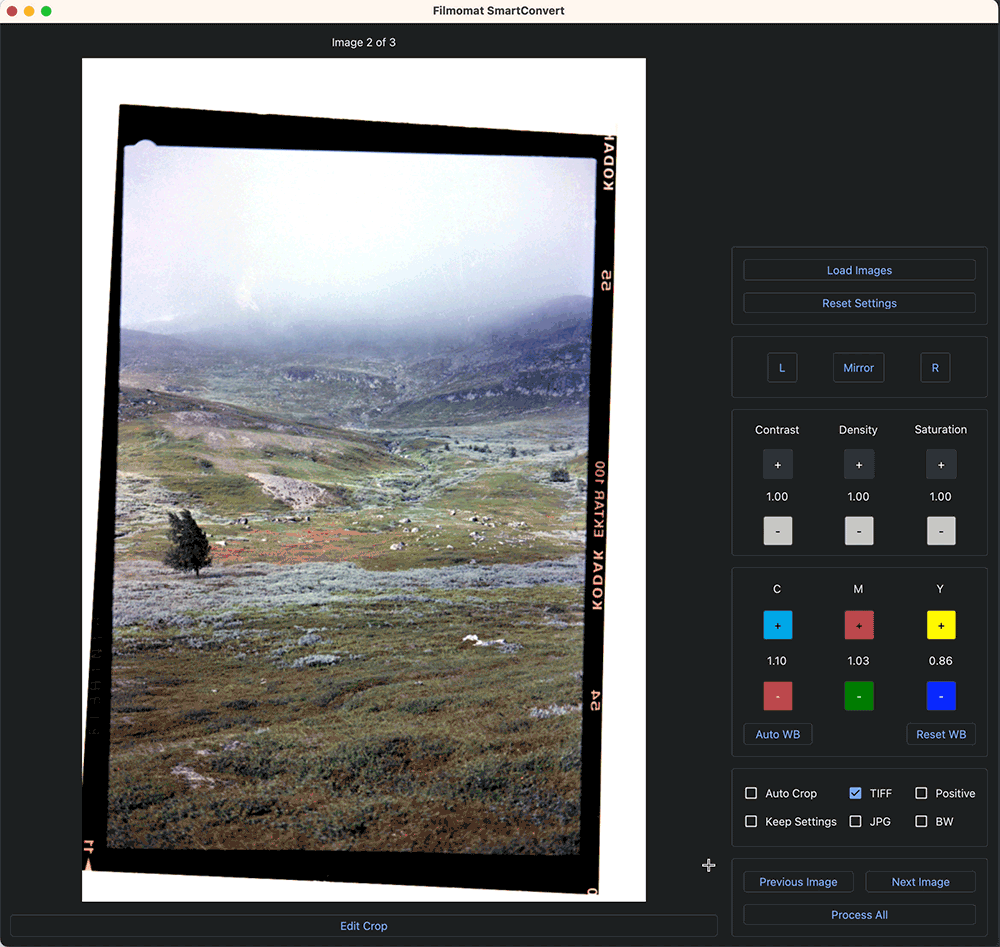Open the Edit Crop view
1000x947 pixels.
tap(363, 925)
